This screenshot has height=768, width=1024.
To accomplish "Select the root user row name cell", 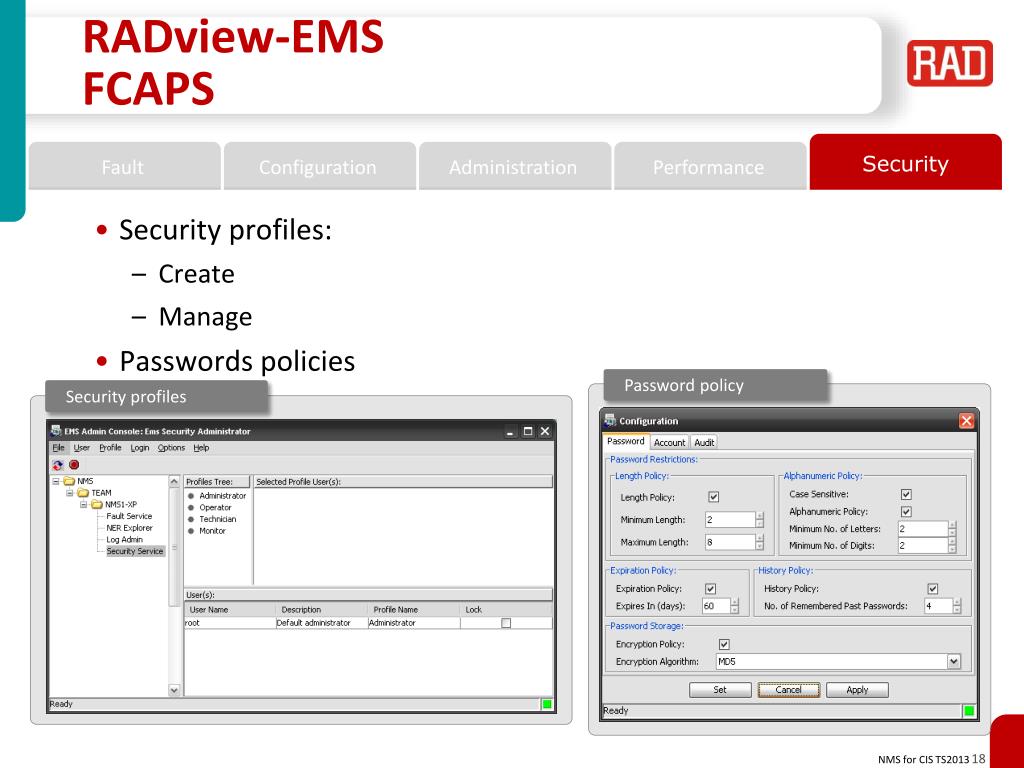I will [231, 623].
